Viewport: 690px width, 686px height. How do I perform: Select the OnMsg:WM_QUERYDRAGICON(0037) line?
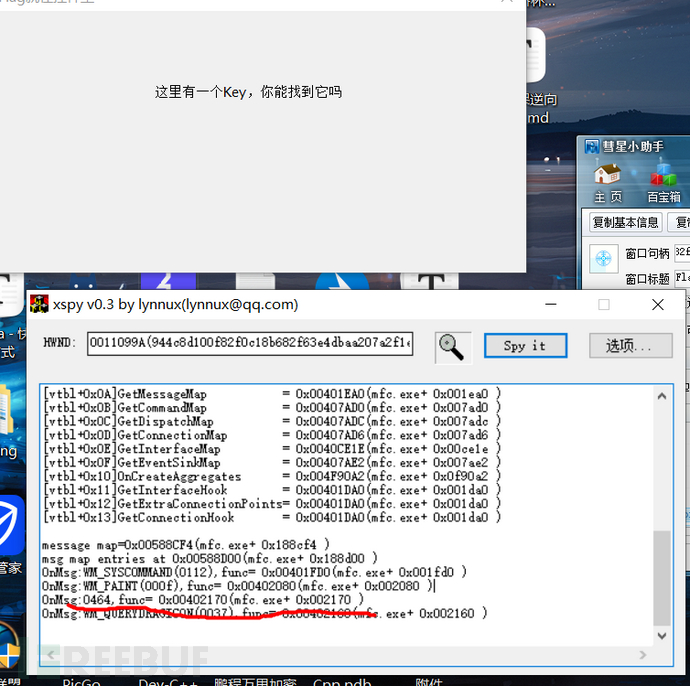pos(264,613)
